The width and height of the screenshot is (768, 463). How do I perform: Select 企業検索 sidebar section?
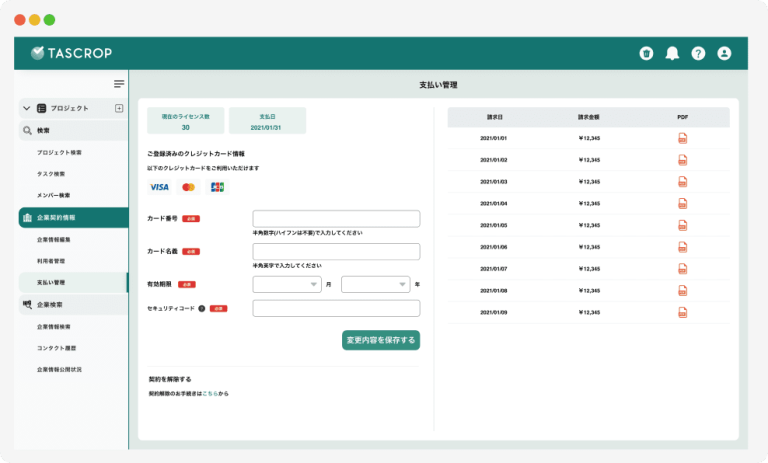pos(73,304)
